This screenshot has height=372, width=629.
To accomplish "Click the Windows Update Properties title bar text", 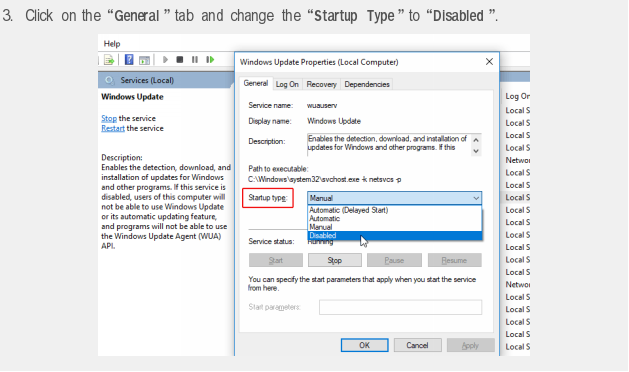I will point(319,62).
